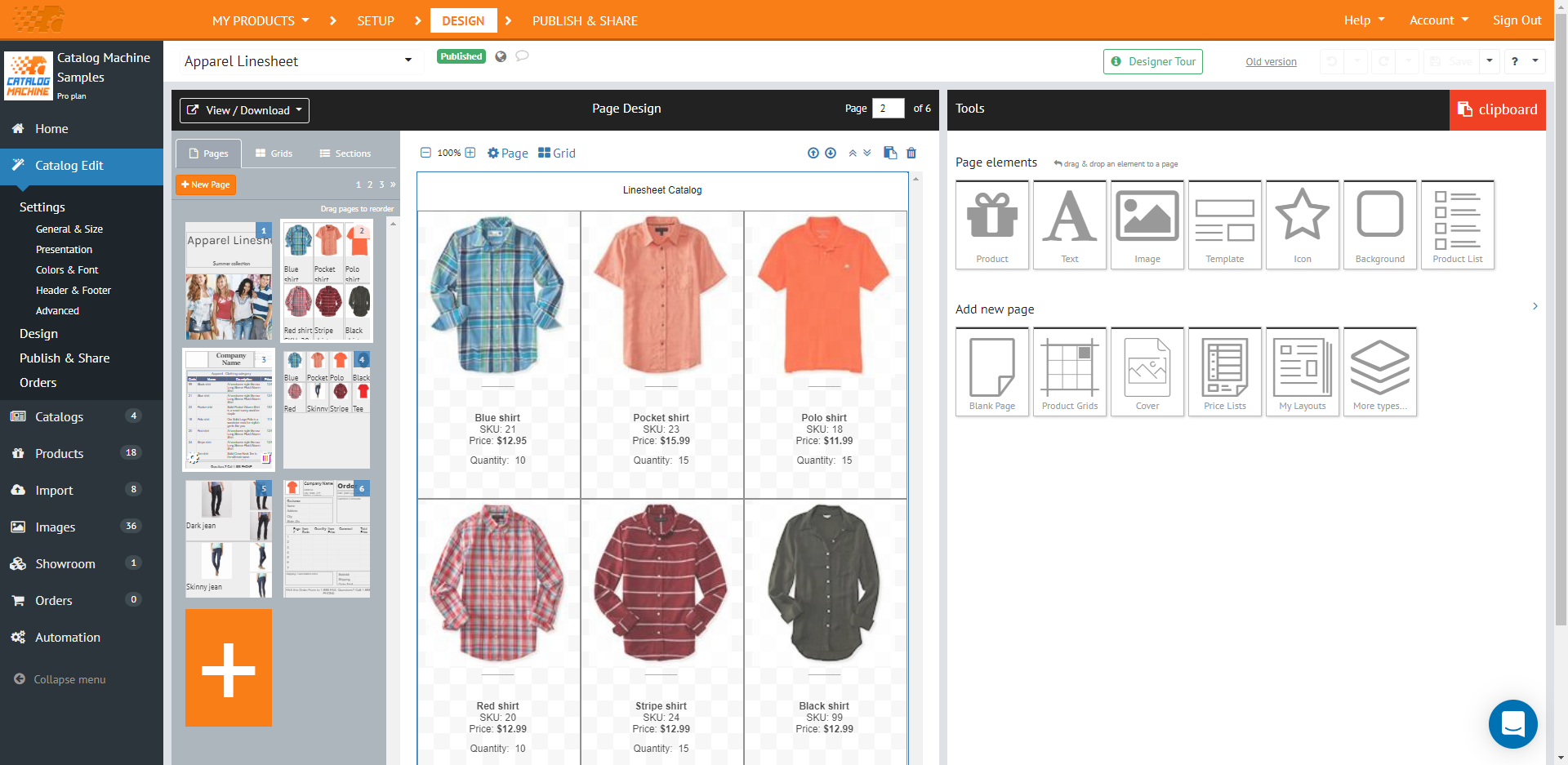Click the double chevron up icon
This screenshot has width=1568, height=765.
(853, 153)
